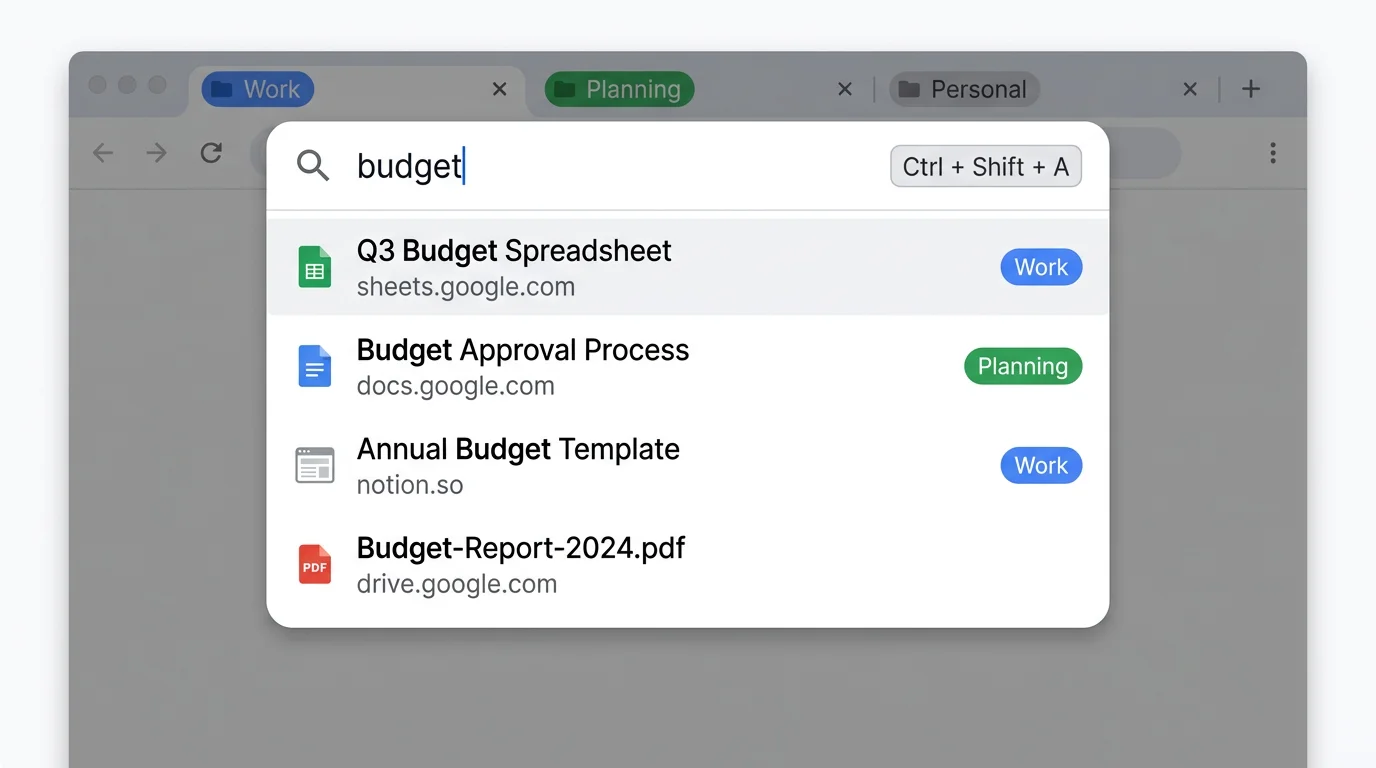This screenshot has height=768, width=1376.
Task: Switch to the Planning tab
Action: pos(619,89)
